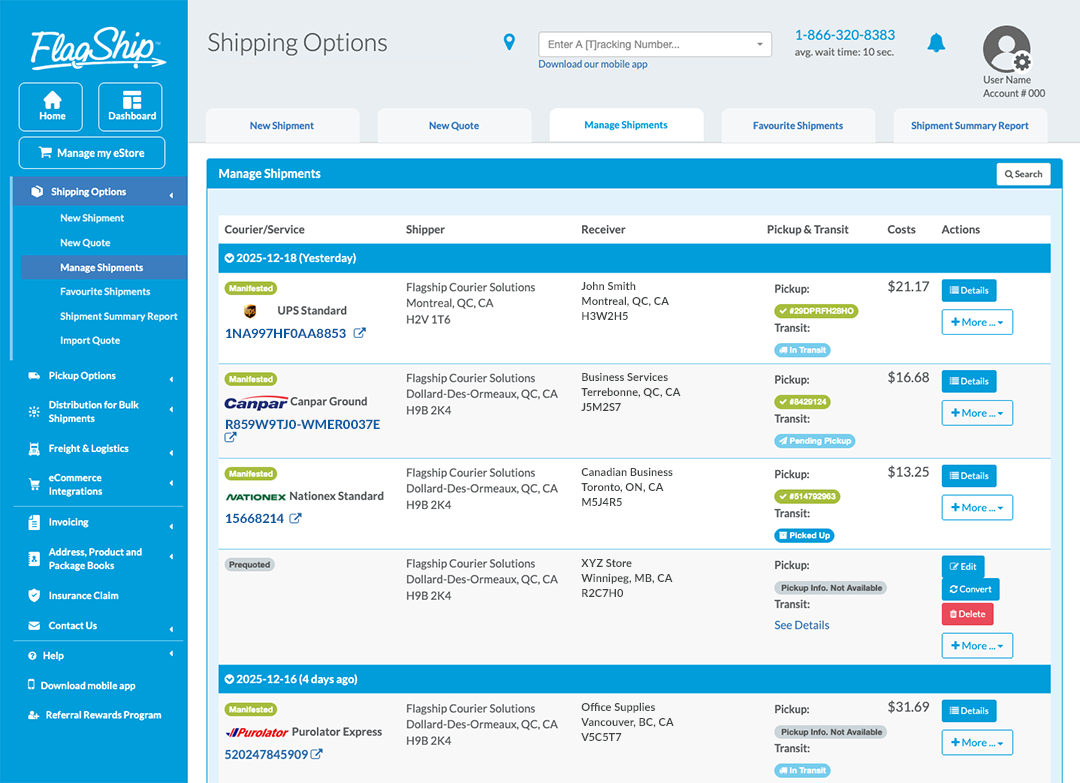Click the Canpar logo on the Ground shipment
Image resolution: width=1080 pixels, height=783 pixels.
256,402
